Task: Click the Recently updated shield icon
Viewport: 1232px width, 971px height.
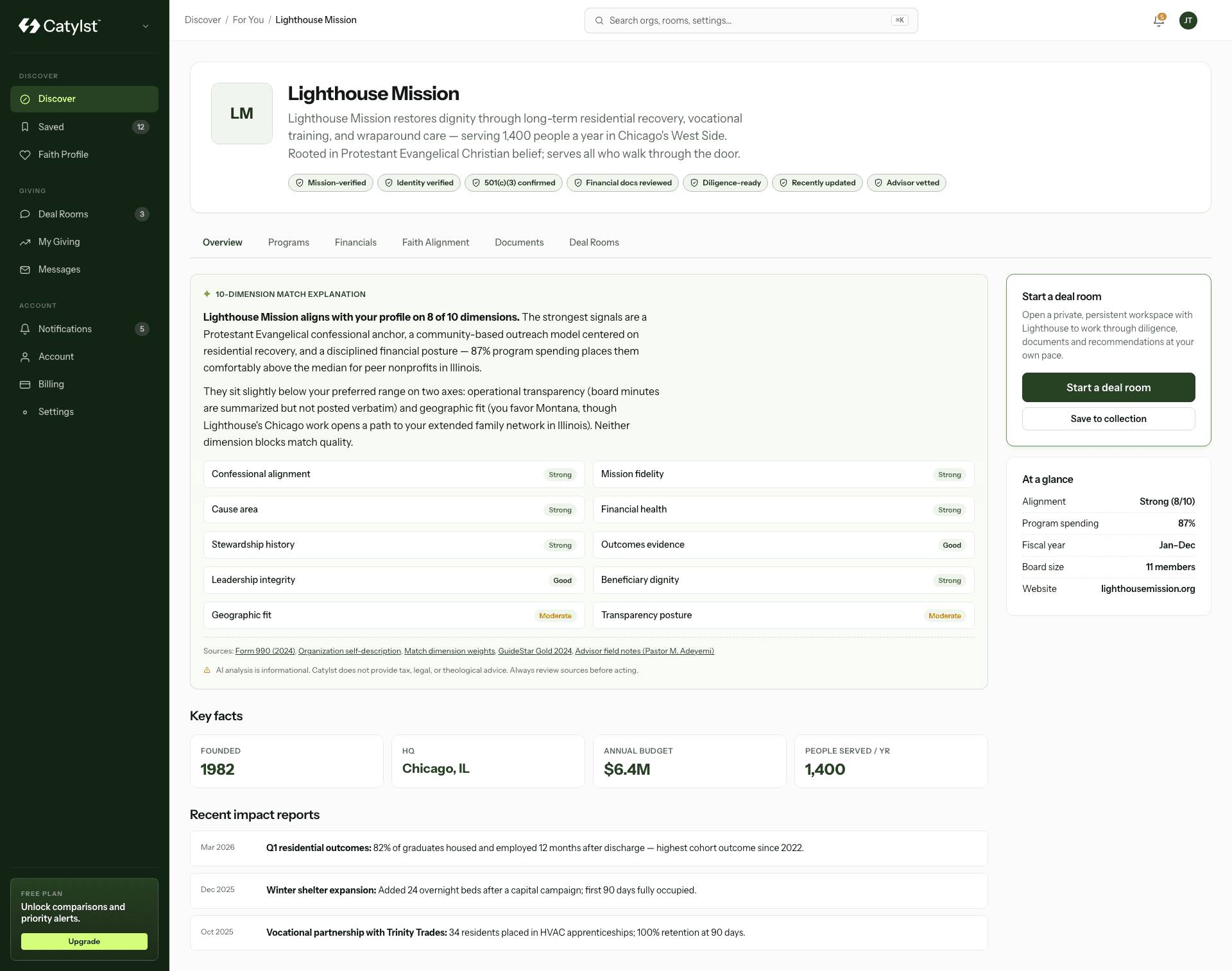Action: coord(783,183)
